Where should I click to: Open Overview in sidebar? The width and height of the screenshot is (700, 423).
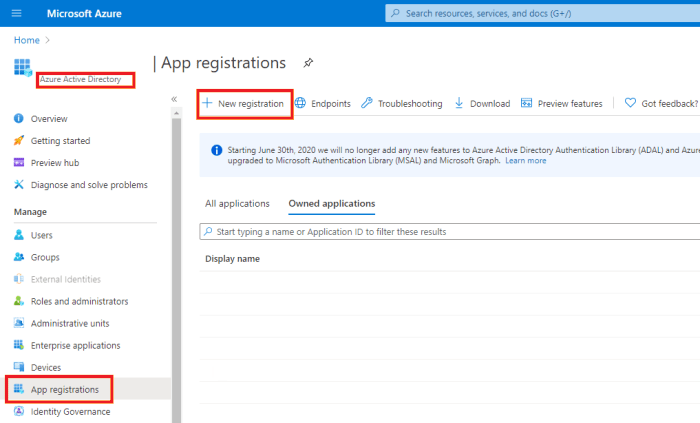point(49,118)
